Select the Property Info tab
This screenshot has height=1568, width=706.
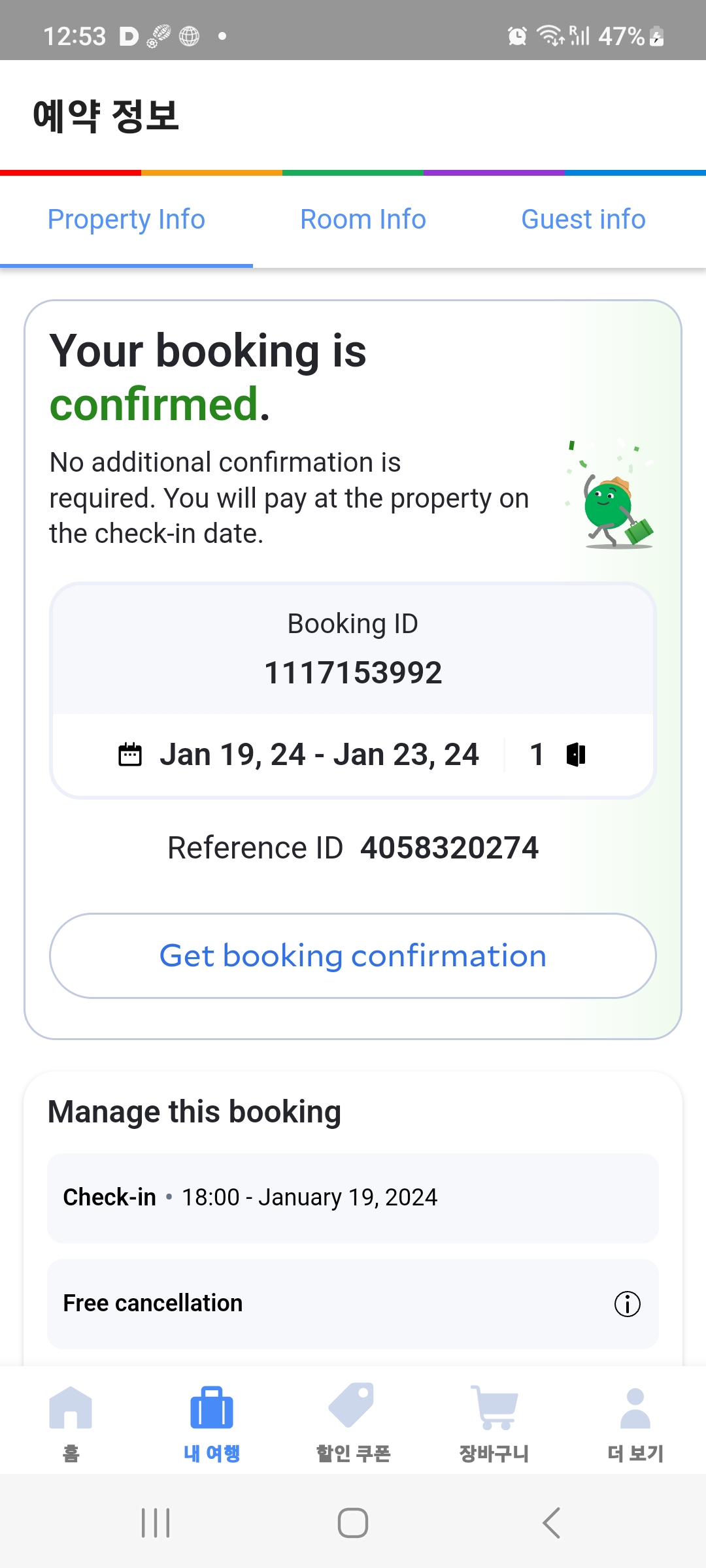pos(126,220)
